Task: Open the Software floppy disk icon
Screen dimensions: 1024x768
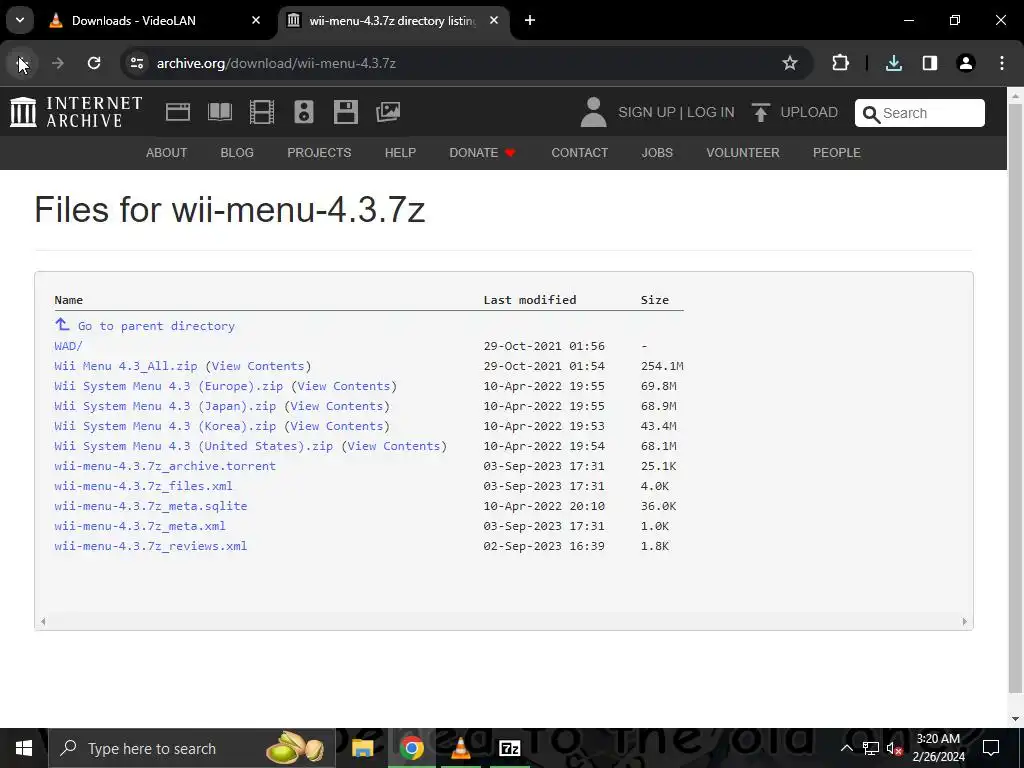Action: (x=345, y=112)
